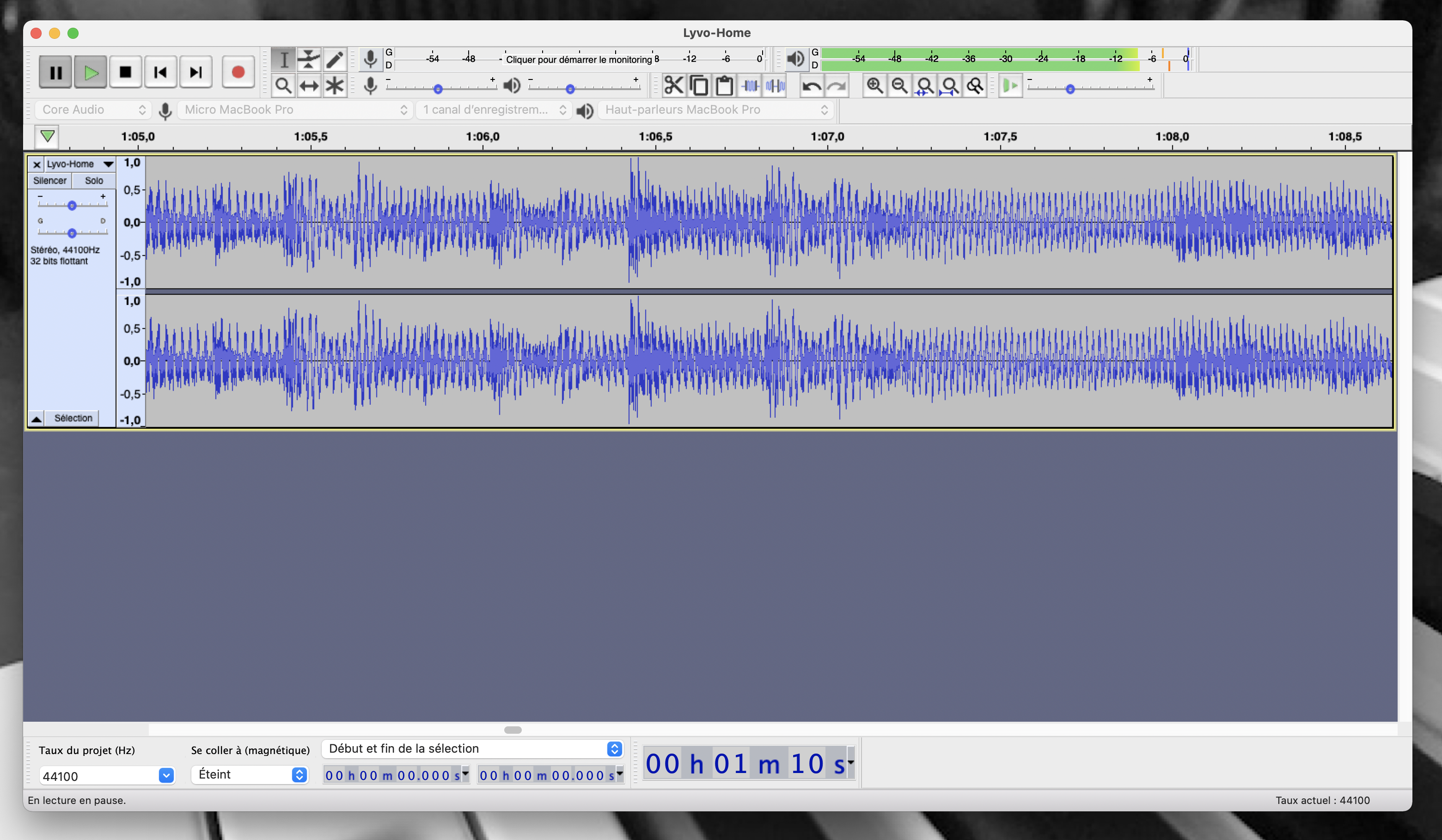This screenshot has height=840, width=1442.
Task: Click 'Cliquer pour démarrer le monitoring' meter
Action: (x=579, y=59)
